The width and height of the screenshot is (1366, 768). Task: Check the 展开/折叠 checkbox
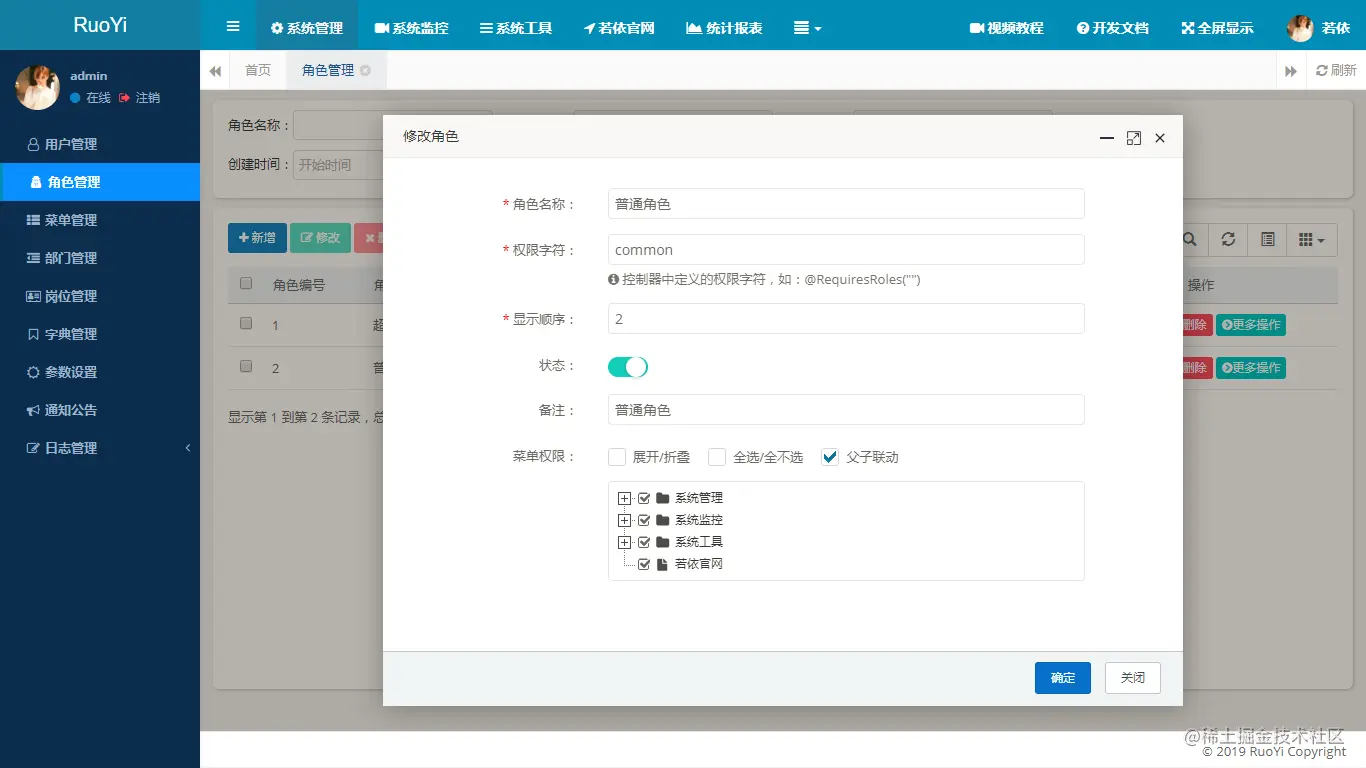pyautogui.click(x=617, y=457)
